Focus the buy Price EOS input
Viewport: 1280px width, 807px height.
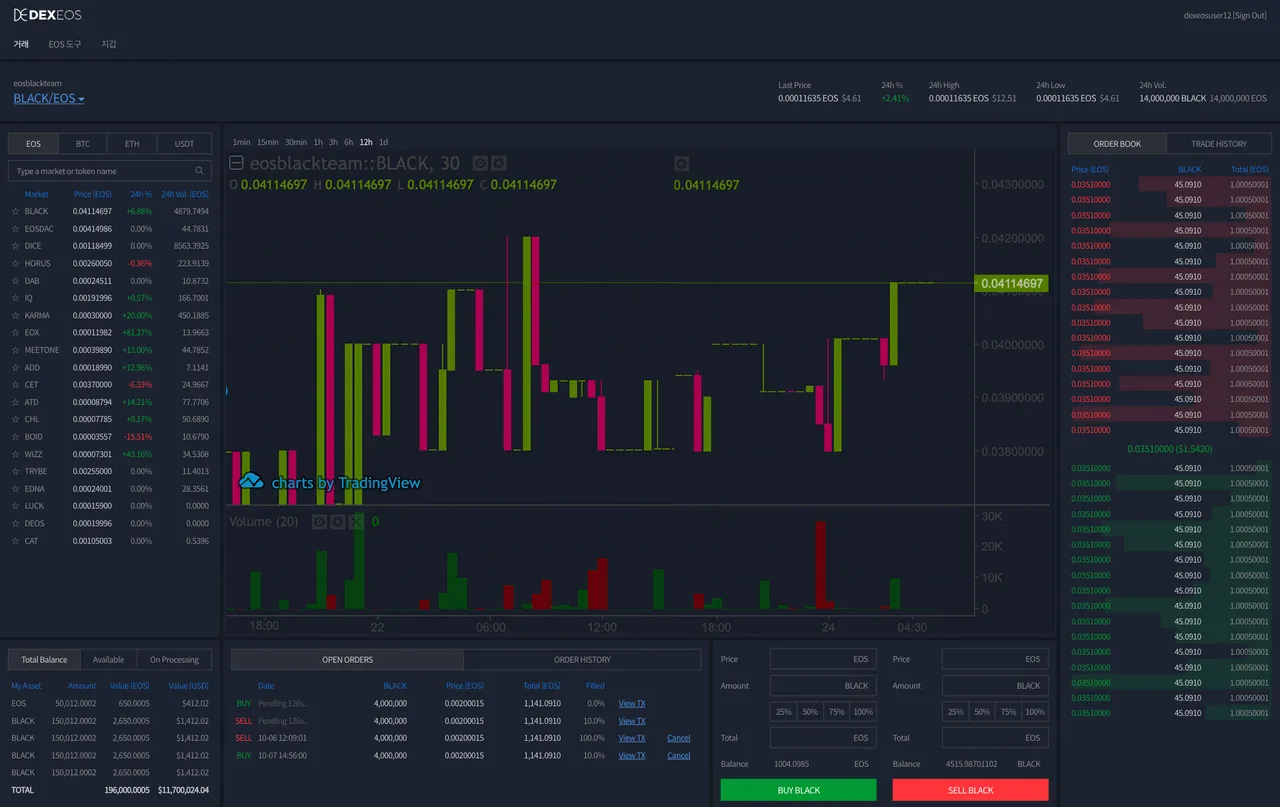click(823, 659)
